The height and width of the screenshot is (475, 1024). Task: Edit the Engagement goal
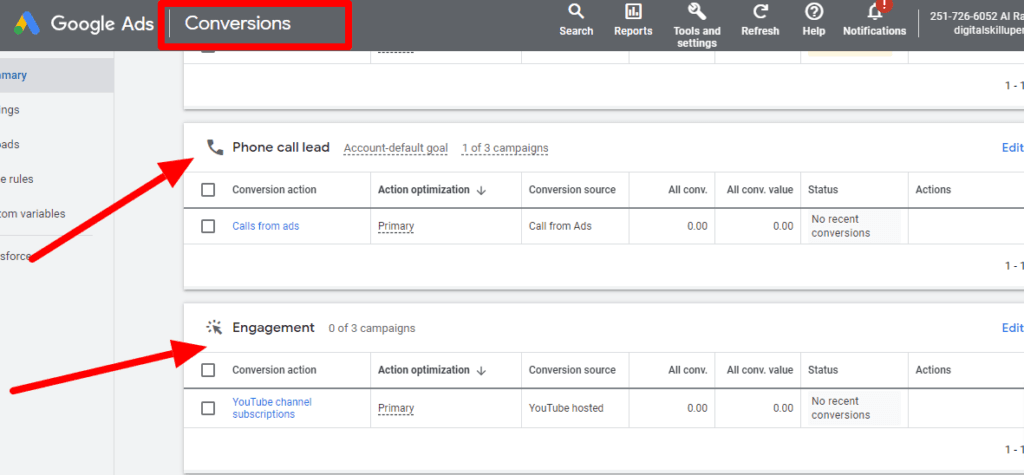(1012, 328)
